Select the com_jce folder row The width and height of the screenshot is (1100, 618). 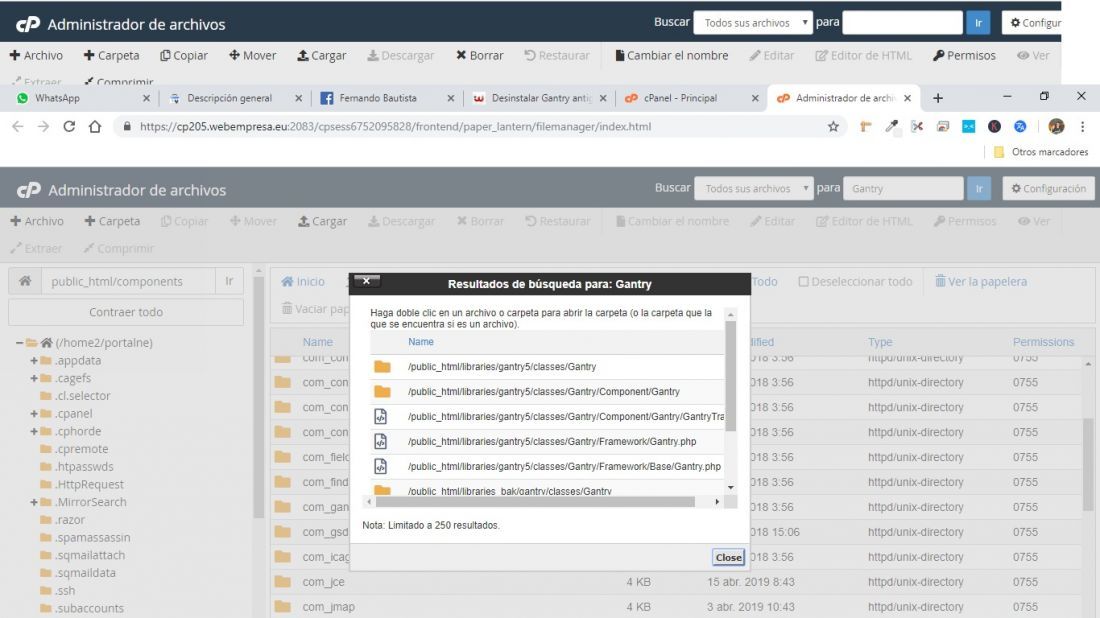677,582
